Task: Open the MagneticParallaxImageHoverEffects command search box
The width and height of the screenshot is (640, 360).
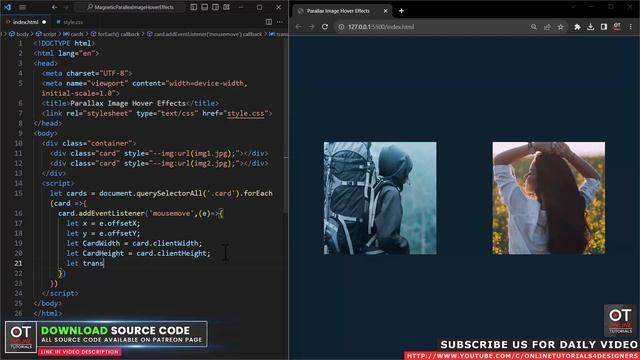Action: click(x=130, y=7)
